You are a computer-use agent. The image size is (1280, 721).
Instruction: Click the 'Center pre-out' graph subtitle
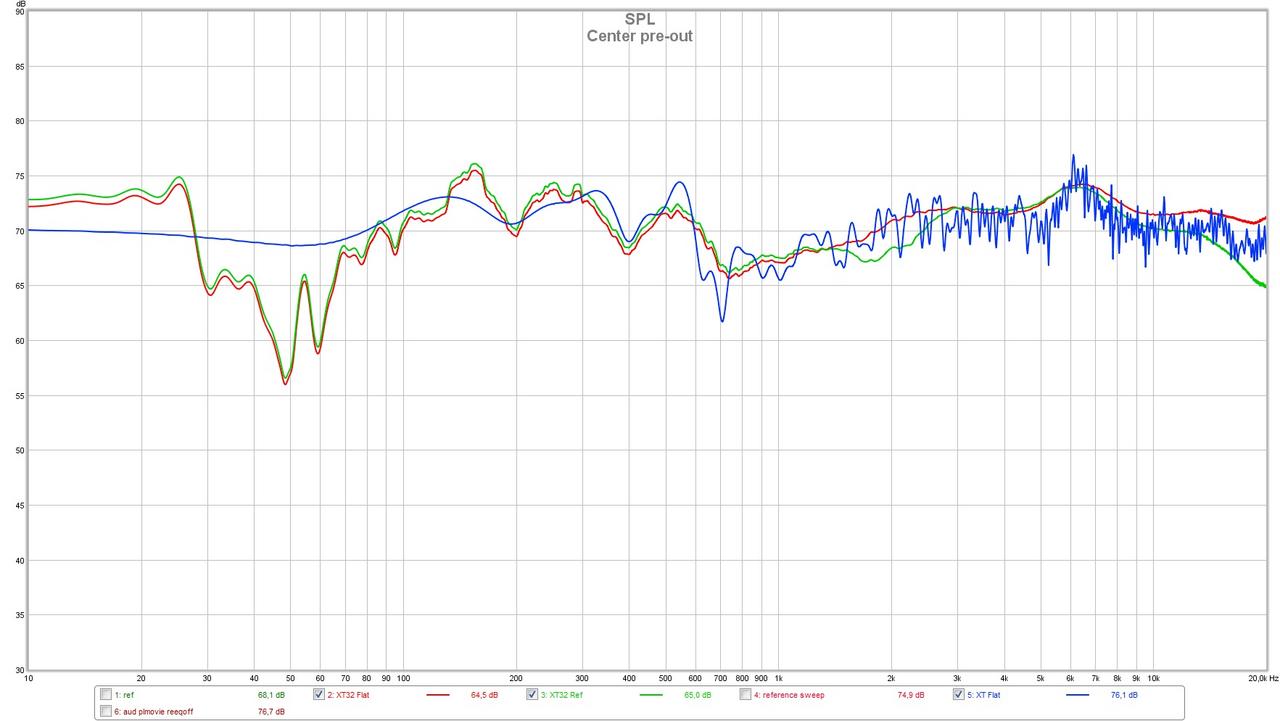(640, 36)
